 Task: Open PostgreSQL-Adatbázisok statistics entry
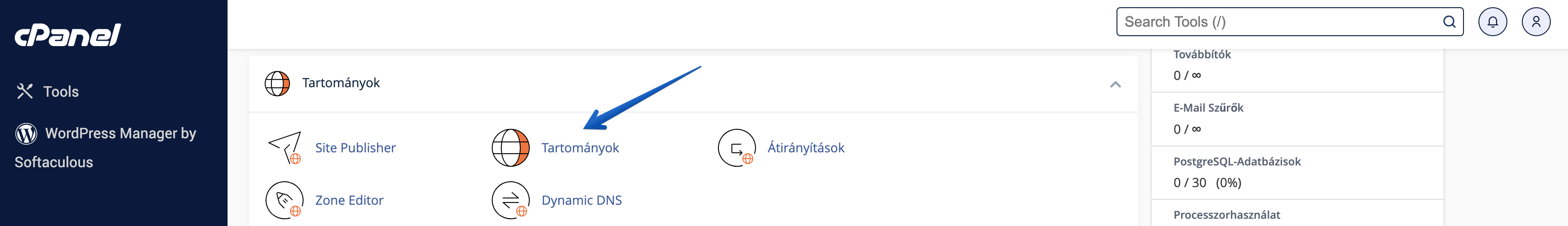1297,173
